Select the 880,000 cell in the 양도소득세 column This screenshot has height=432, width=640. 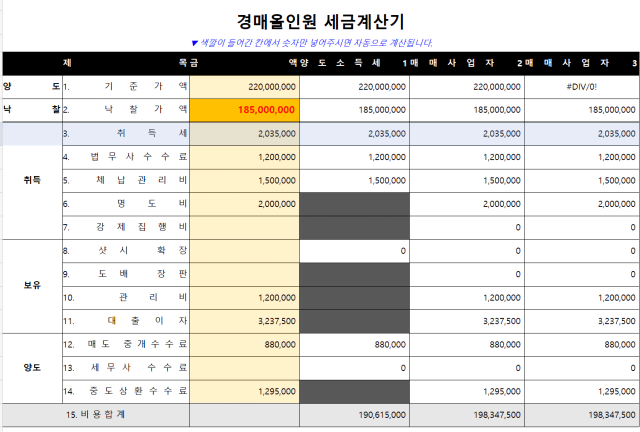(354, 345)
